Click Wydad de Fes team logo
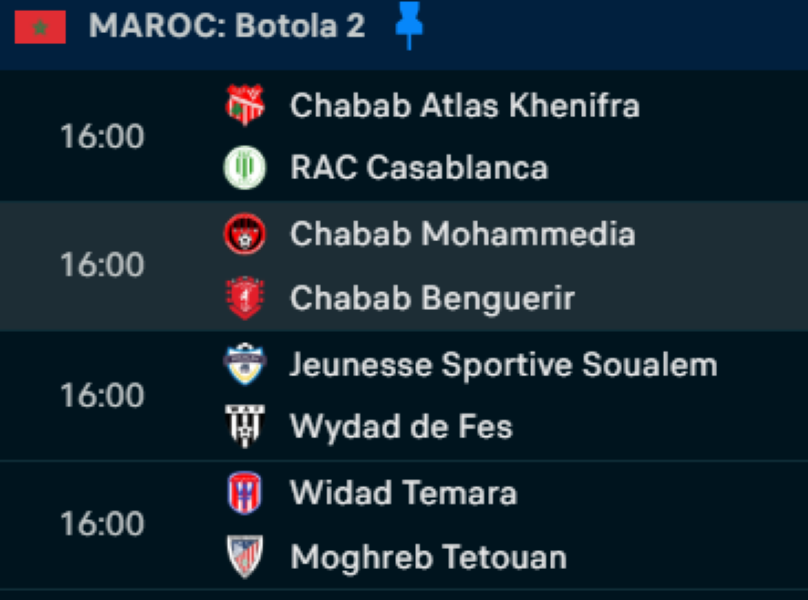Viewport: 808px width, 600px height. [244, 427]
